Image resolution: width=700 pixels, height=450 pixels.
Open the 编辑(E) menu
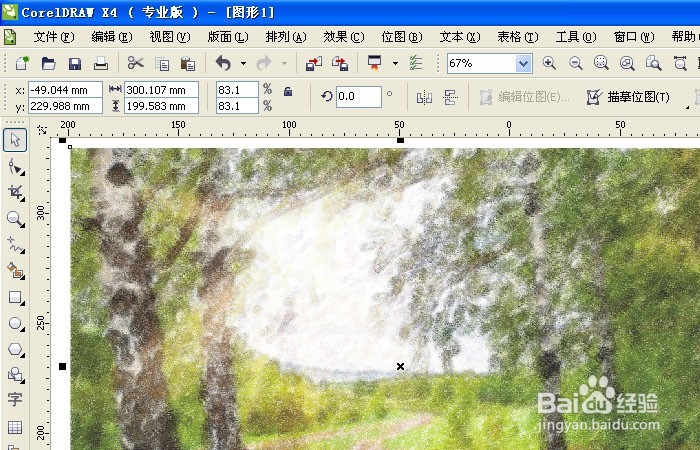pos(112,37)
